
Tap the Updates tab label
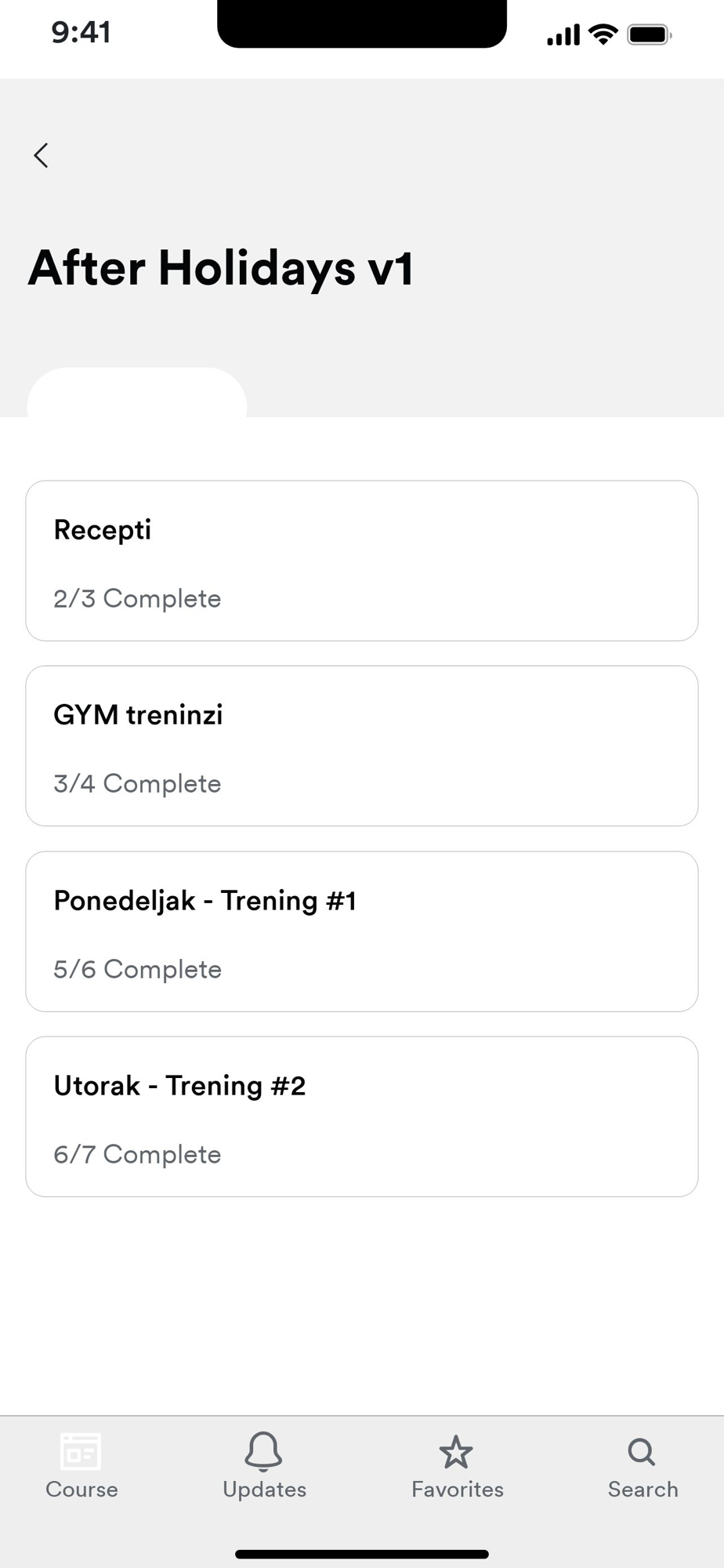[264, 1490]
